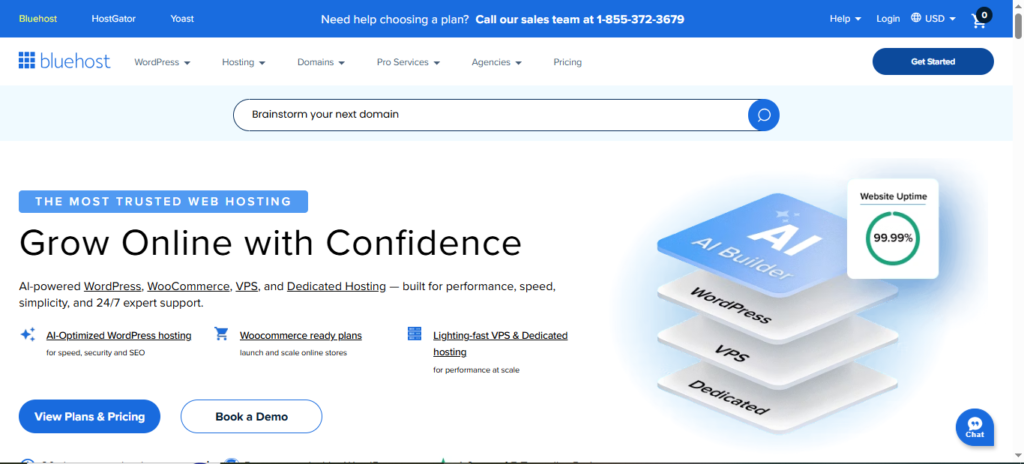The height and width of the screenshot is (464, 1024).
Task: Open the Domains dropdown menu
Action: click(x=321, y=62)
